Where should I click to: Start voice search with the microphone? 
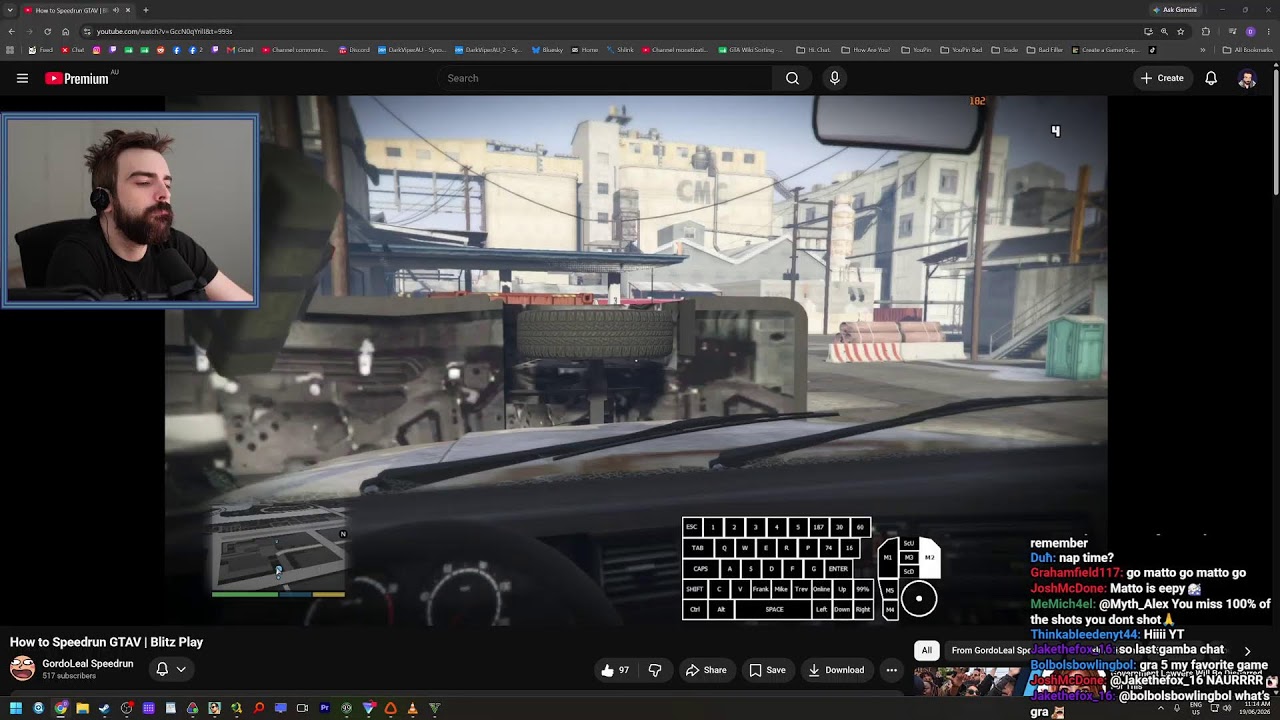click(835, 78)
